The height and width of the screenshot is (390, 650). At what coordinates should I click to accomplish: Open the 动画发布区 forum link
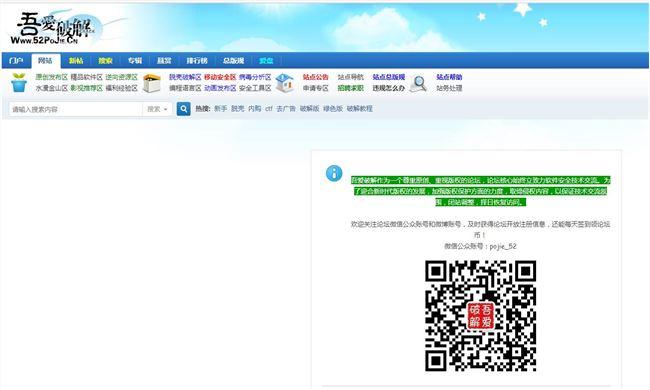point(220,88)
